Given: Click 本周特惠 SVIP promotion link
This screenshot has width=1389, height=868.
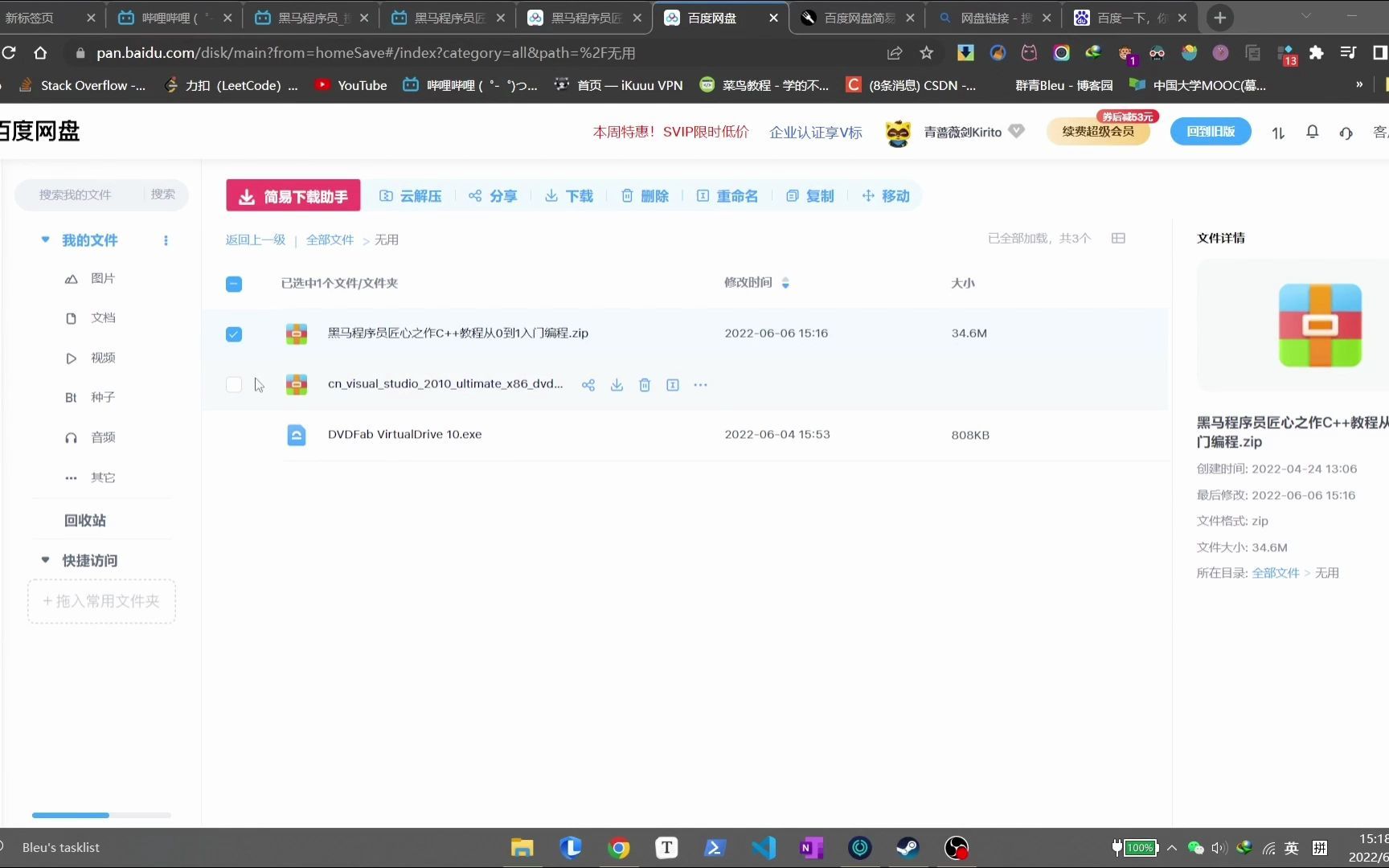Looking at the screenshot, I should point(670,132).
